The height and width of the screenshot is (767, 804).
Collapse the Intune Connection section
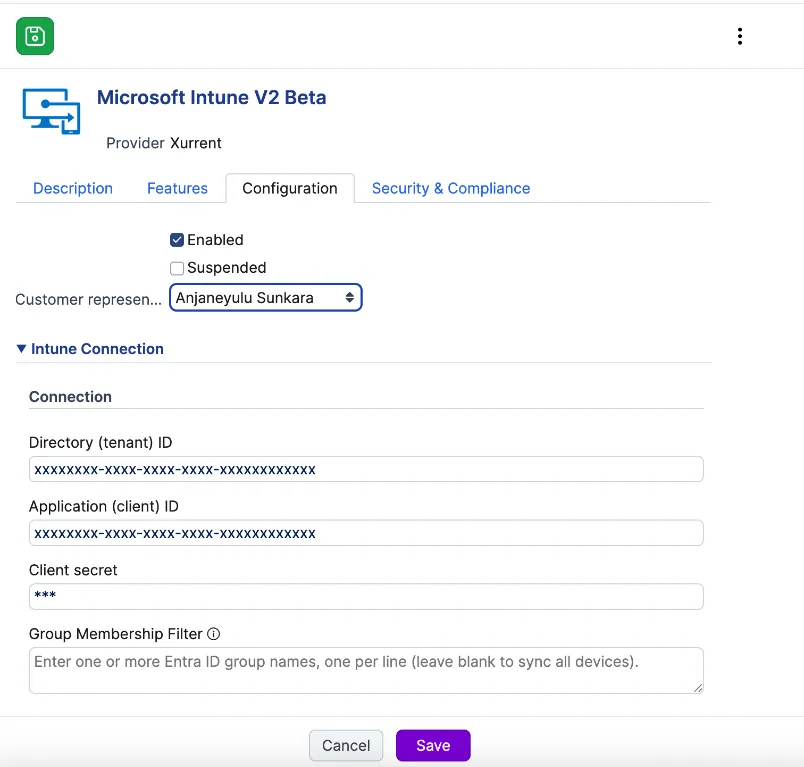90,349
